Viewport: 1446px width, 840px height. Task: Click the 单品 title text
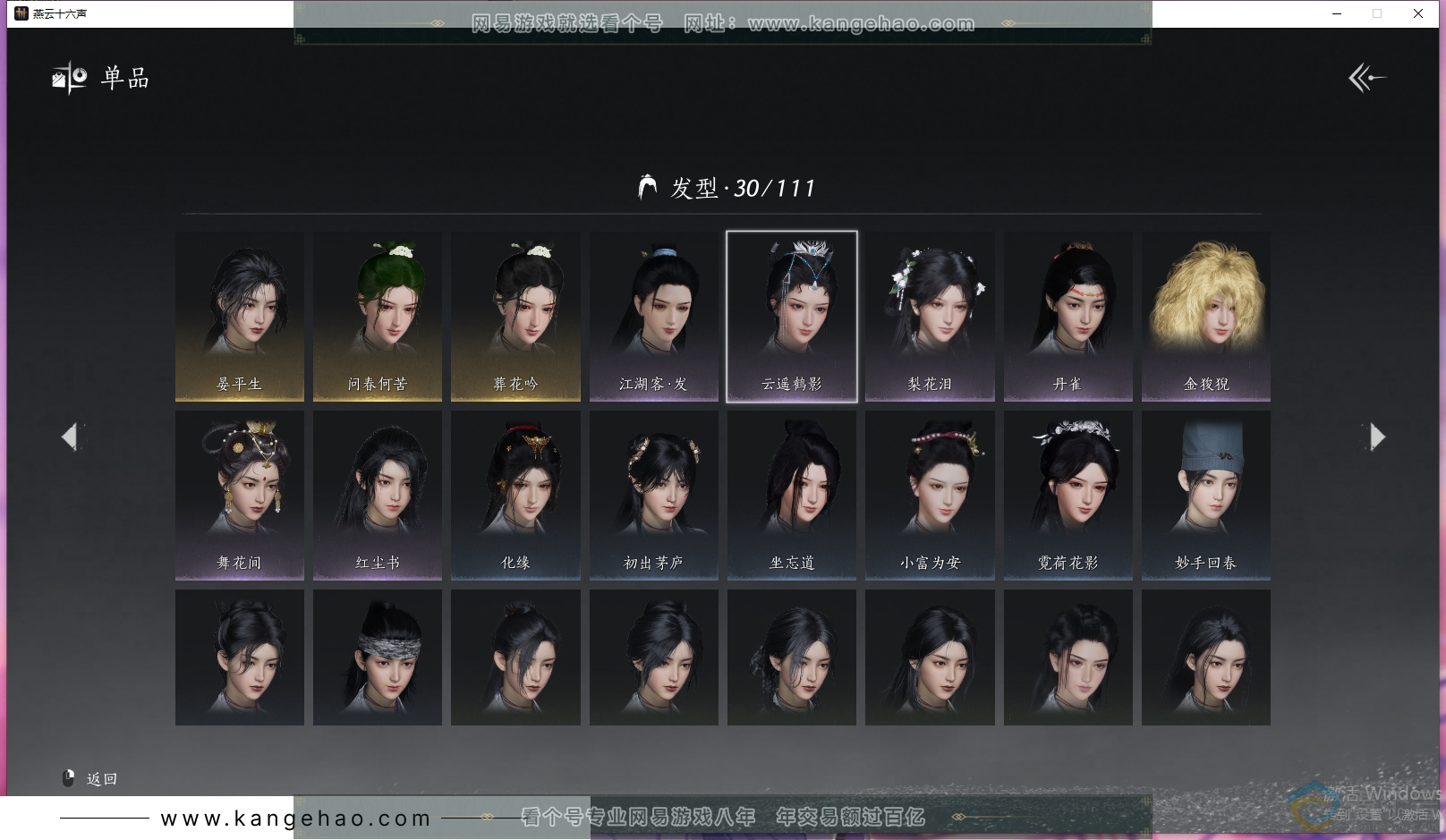[x=125, y=78]
